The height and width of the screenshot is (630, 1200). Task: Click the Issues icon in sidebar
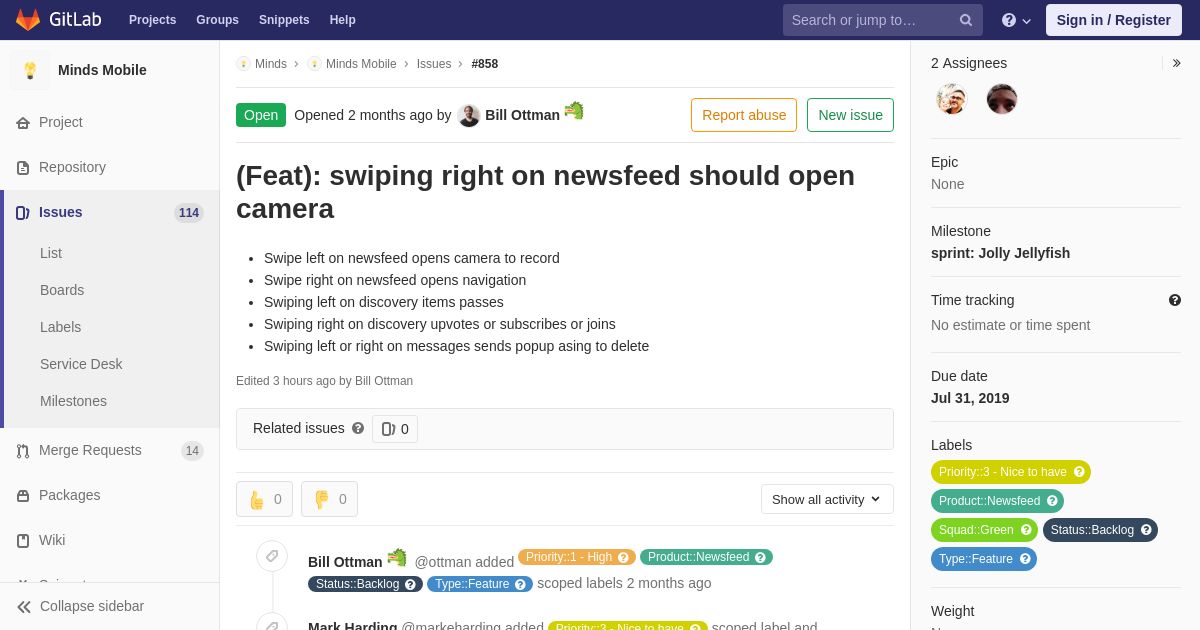(23, 213)
